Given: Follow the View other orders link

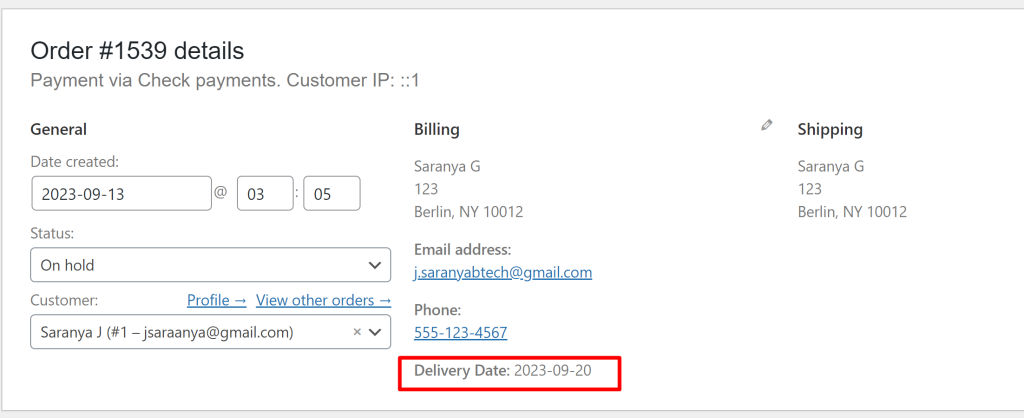Looking at the screenshot, I should coord(323,300).
